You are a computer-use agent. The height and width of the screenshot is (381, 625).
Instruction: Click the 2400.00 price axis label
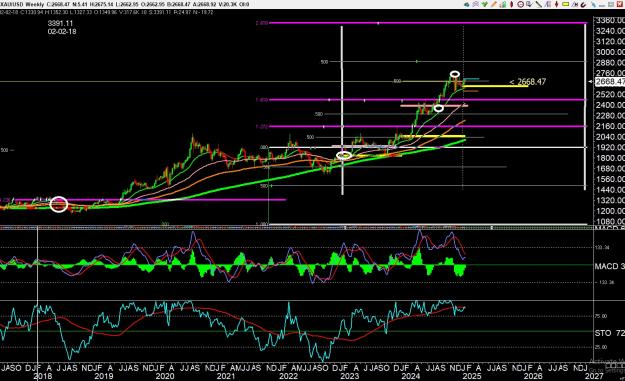coord(610,105)
